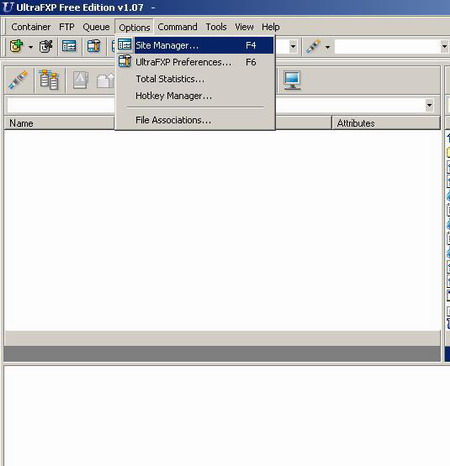This screenshot has height=466, width=450.
Task: Click the parent folder up-arrow icon
Action: [x=105, y=81]
